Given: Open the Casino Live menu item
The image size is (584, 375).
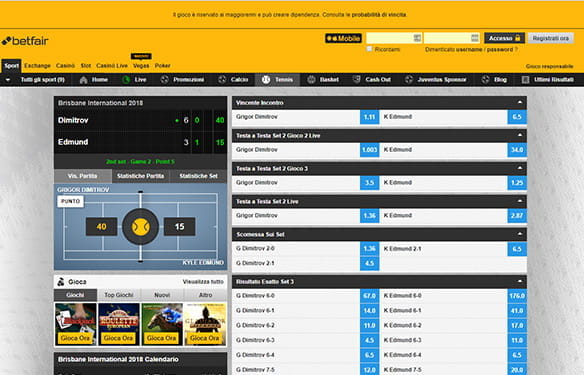Looking at the screenshot, I should point(112,66).
